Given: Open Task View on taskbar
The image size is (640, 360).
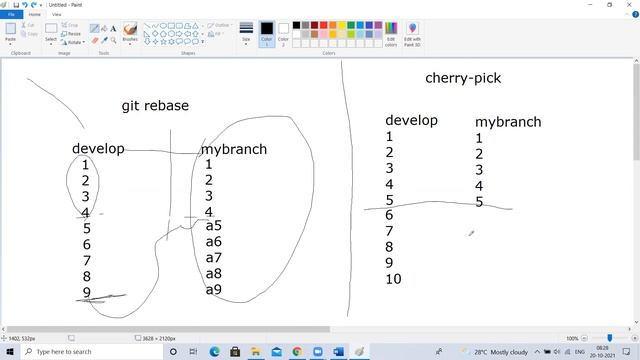Looking at the screenshot, I should 193,351.
